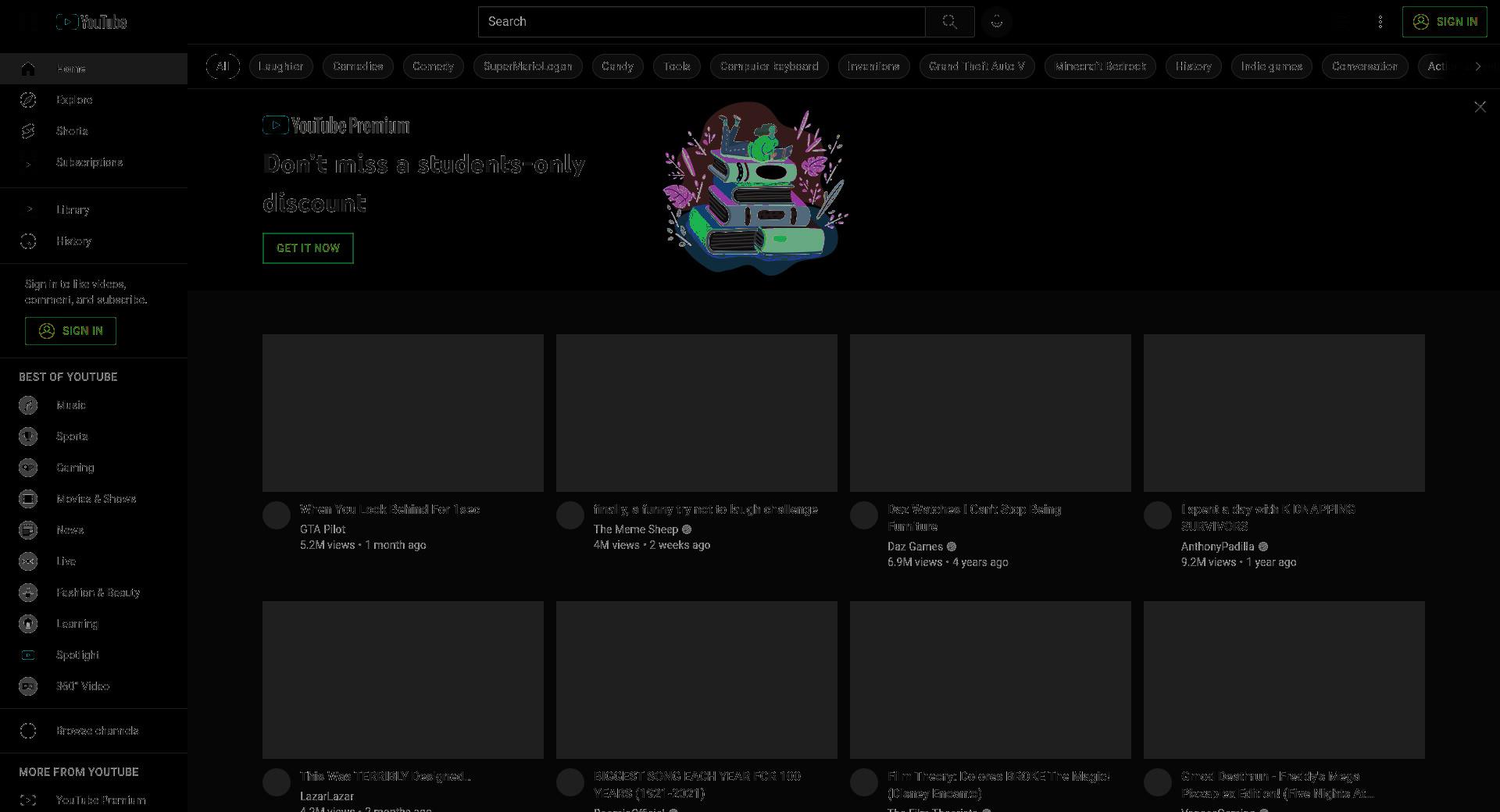Focus the Search input field
This screenshot has height=812, width=1500.
tap(702, 22)
